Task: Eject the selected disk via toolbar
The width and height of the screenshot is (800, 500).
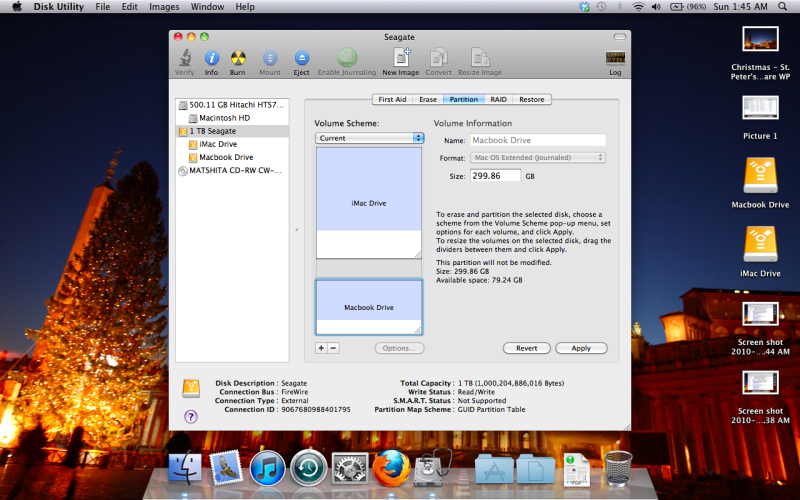Action: 302,62
